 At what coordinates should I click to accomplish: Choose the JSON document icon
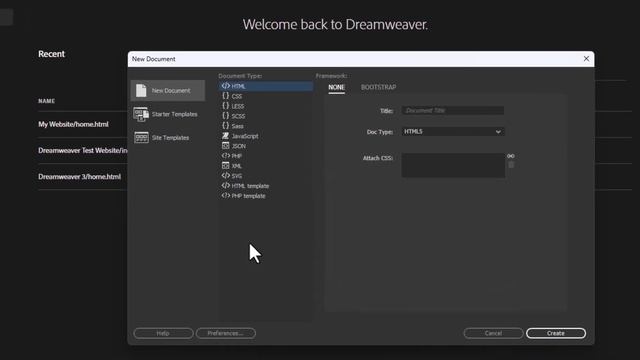(x=225, y=146)
